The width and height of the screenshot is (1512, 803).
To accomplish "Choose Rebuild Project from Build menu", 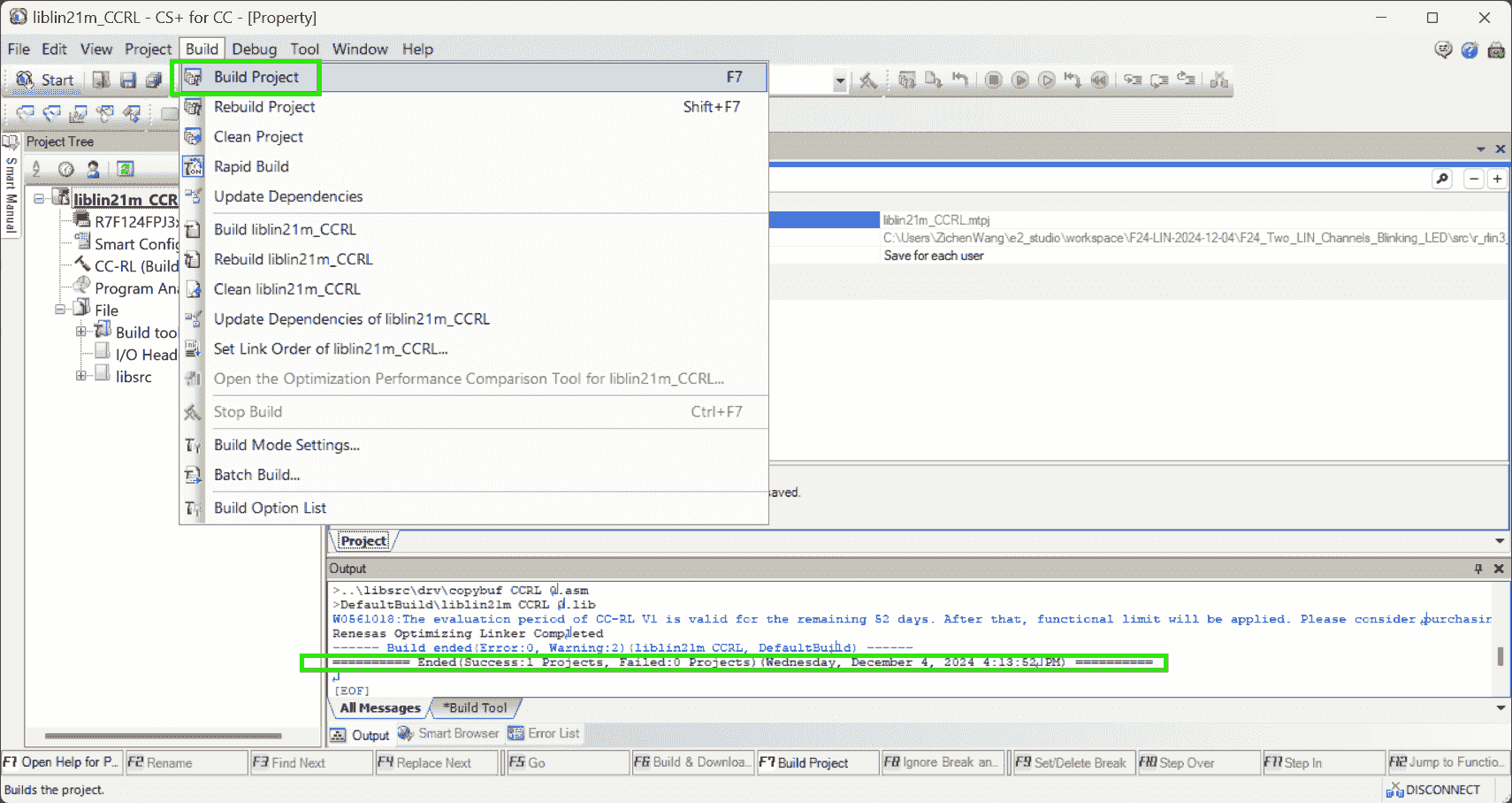I will click(264, 107).
